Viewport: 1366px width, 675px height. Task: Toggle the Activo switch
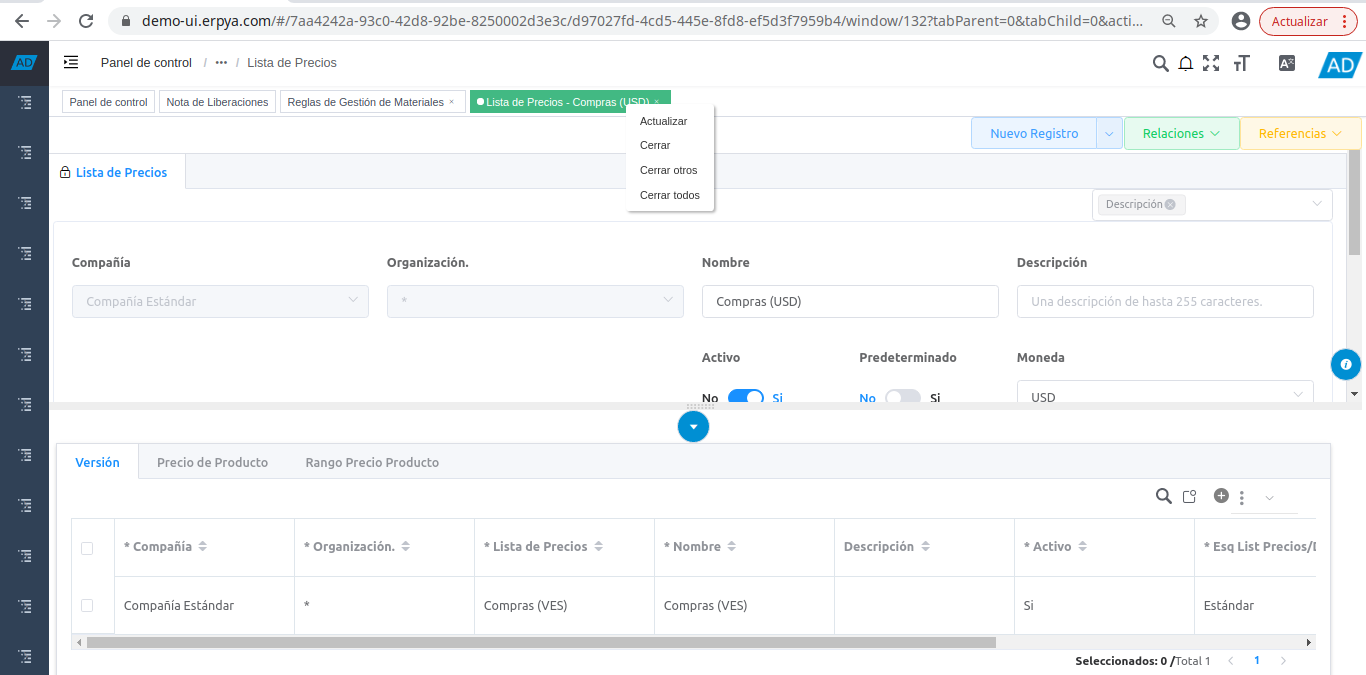(x=745, y=397)
